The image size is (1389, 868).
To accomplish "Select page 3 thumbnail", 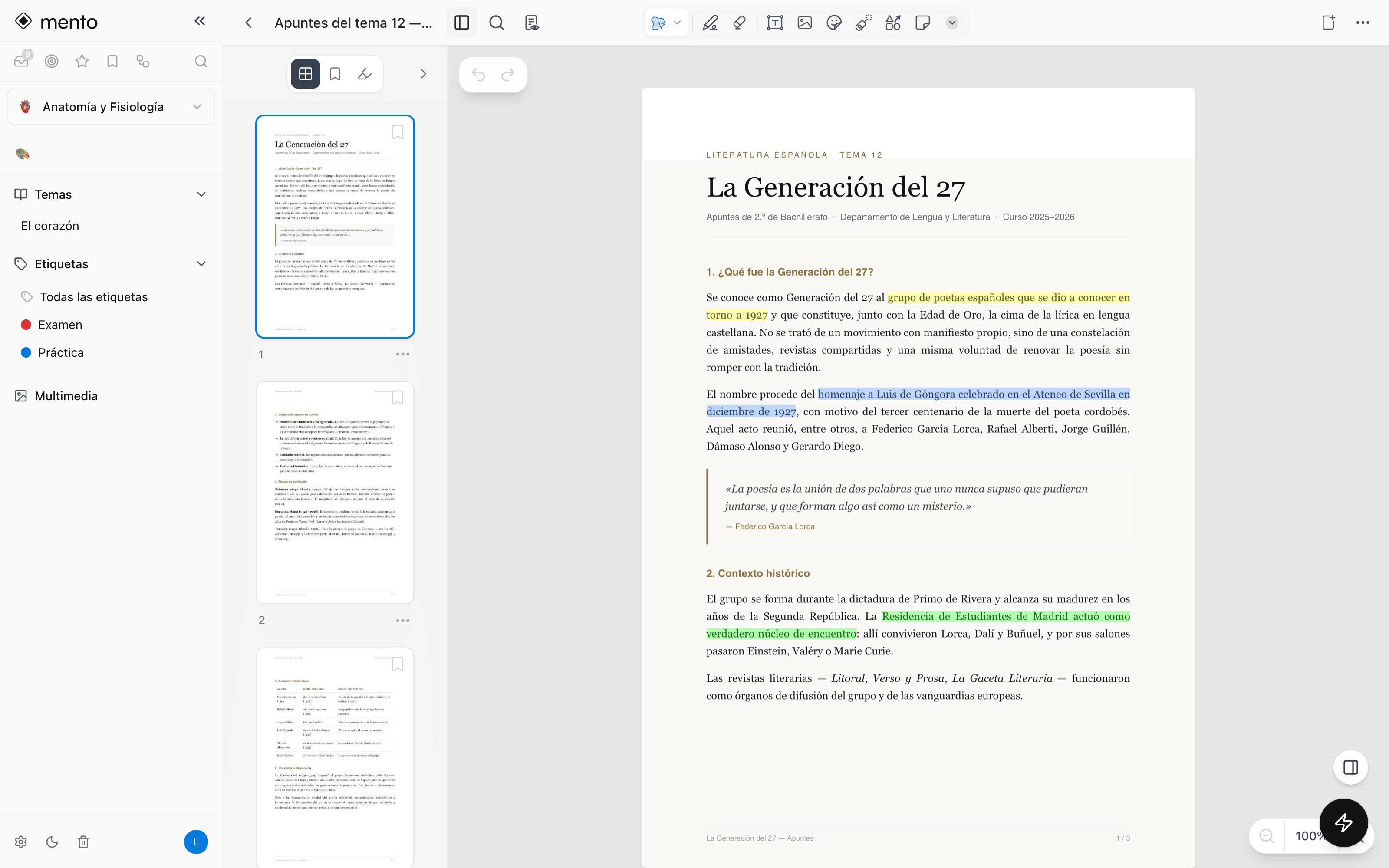I will tap(335, 758).
